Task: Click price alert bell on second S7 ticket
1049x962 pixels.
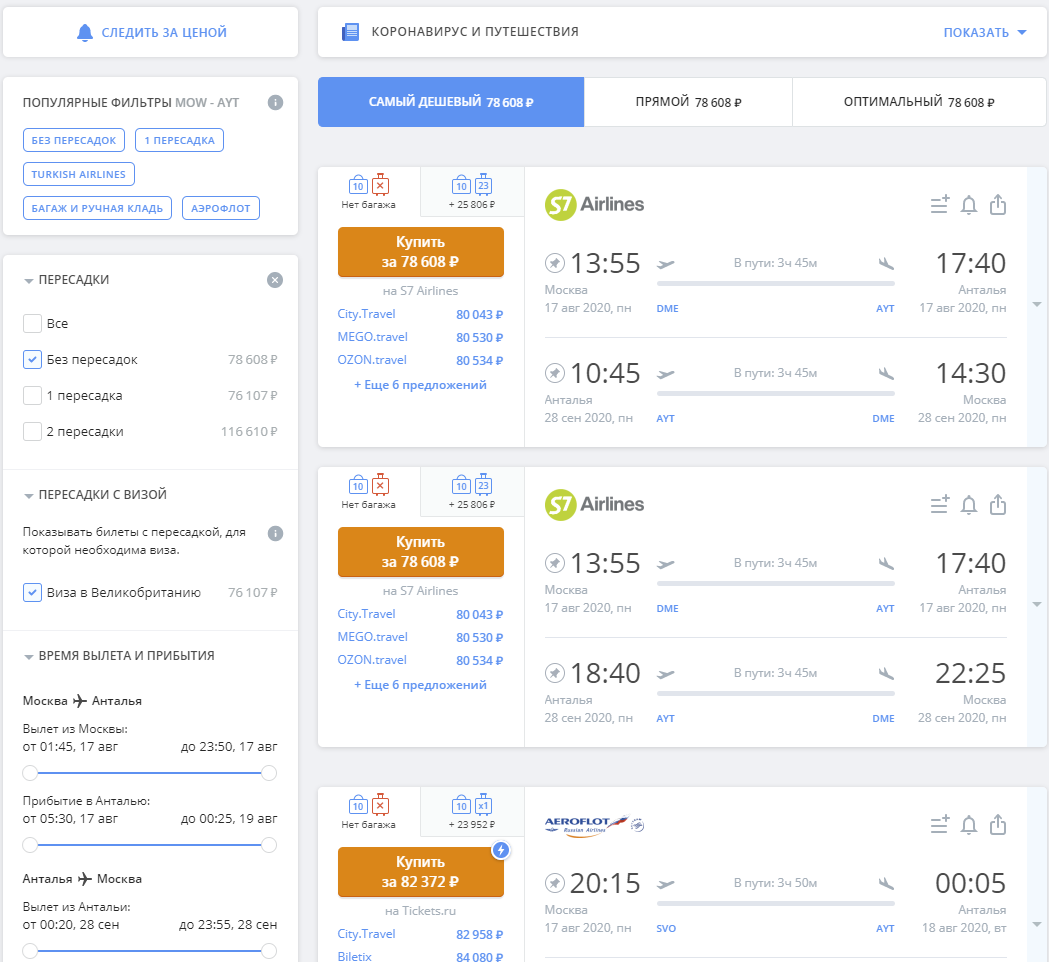Action: [969, 504]
